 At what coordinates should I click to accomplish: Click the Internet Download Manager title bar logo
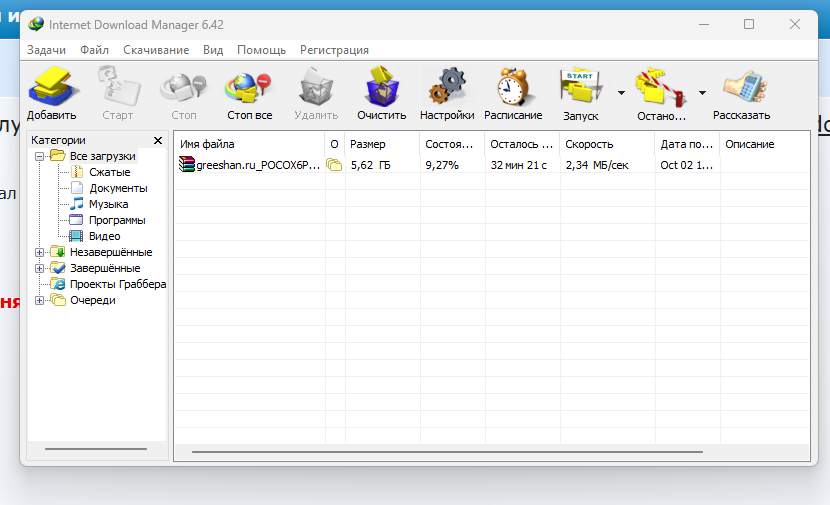[36, 24]
